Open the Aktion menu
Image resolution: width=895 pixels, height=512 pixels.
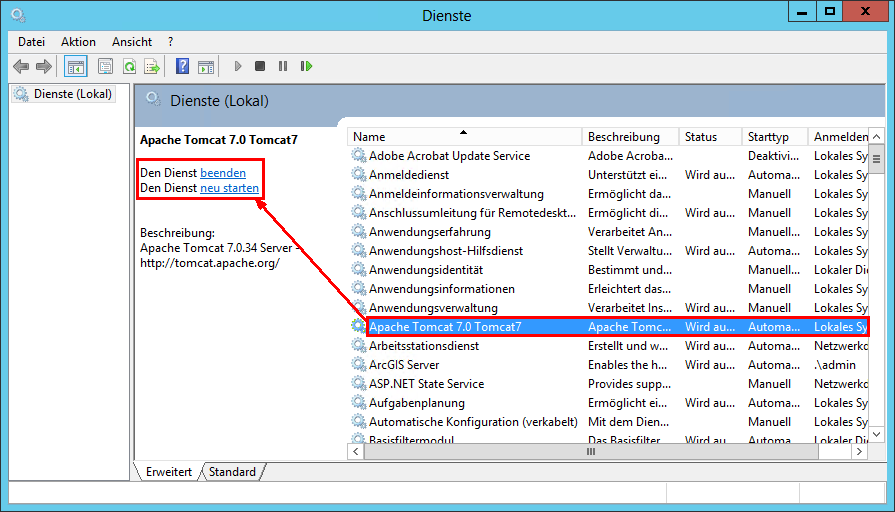click(78, 42)
